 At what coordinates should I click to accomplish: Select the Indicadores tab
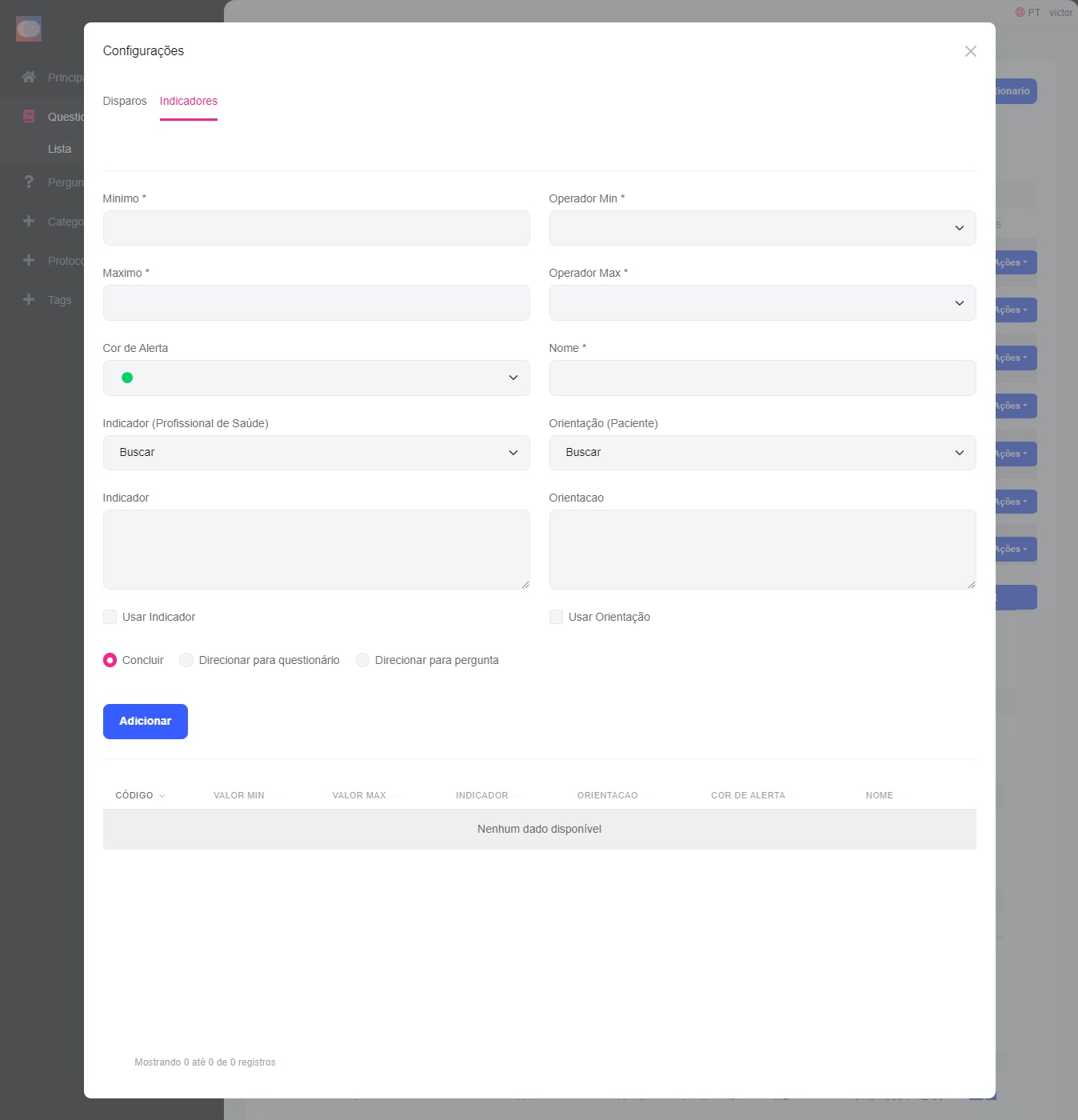188,101
